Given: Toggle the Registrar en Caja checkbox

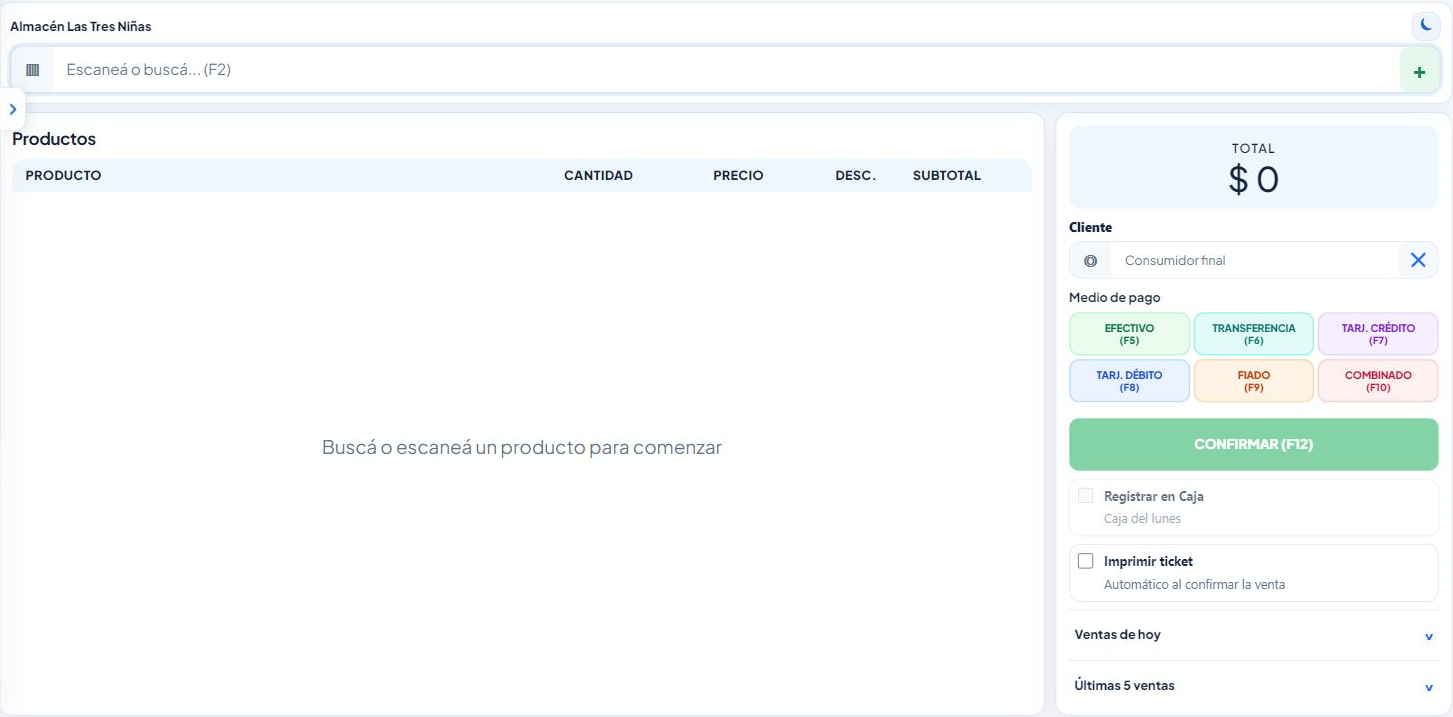Looking at the screenshot, I should pos(1086,495).
